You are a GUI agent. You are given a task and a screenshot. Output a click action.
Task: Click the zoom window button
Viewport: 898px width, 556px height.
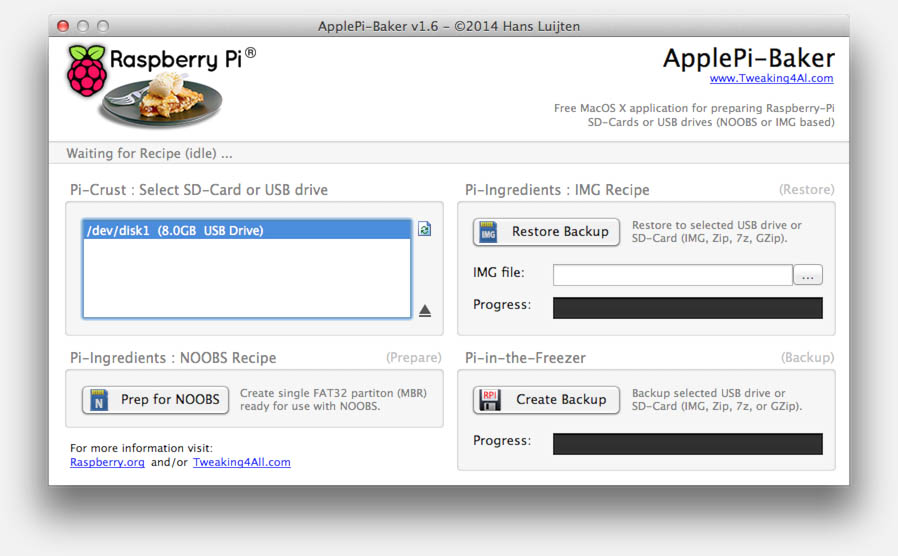103,26
